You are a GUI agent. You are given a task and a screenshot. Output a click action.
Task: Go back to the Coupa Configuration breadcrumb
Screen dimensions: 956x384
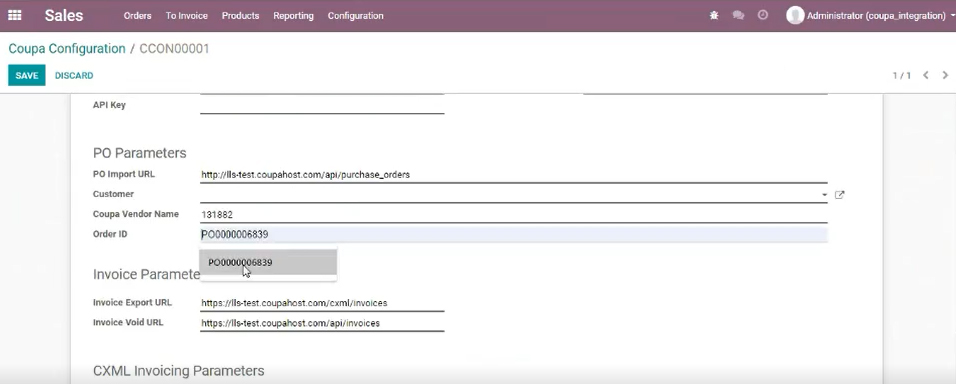[67, 49]
